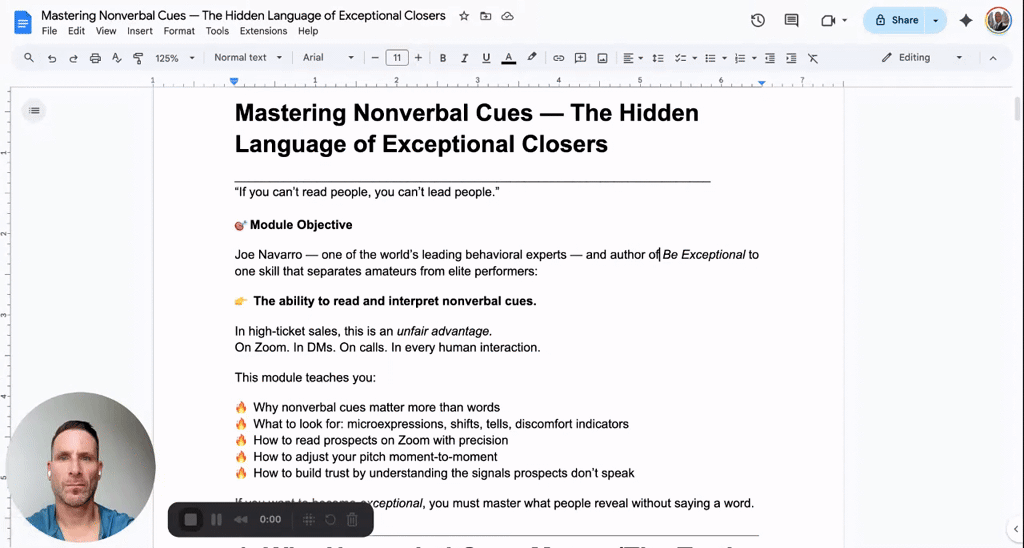The image size is (1024, 548).
Task: Click the Module Objective heading text
Action: click(301, 225)
